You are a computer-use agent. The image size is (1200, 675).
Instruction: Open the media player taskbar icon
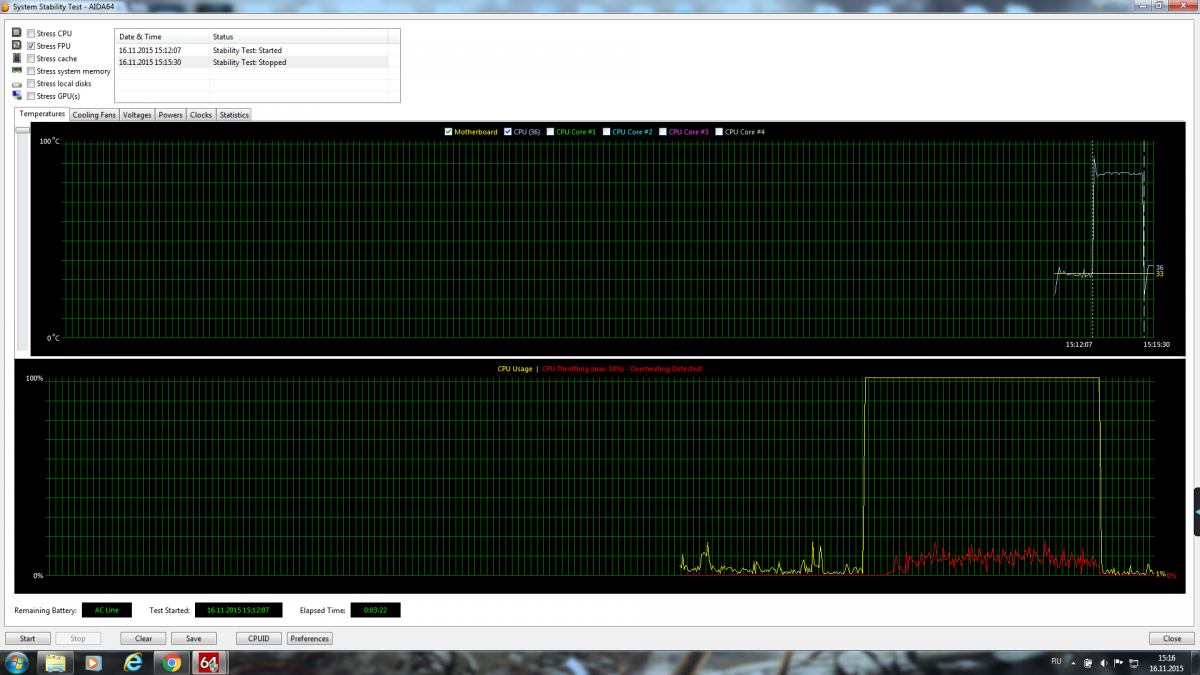pyautogui.click(x=93, y=662)
